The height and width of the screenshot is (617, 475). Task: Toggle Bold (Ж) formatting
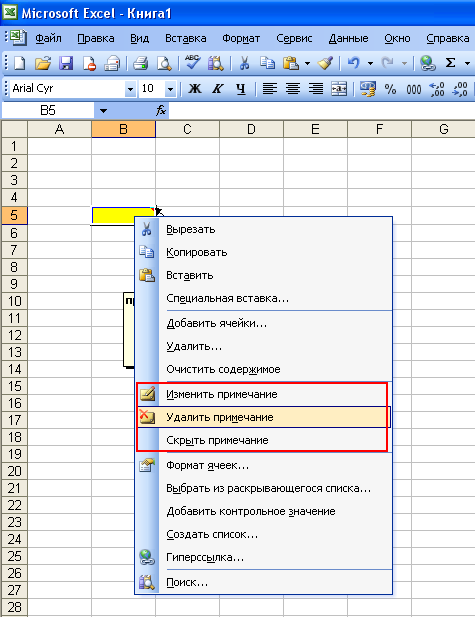tap(195, 89)
